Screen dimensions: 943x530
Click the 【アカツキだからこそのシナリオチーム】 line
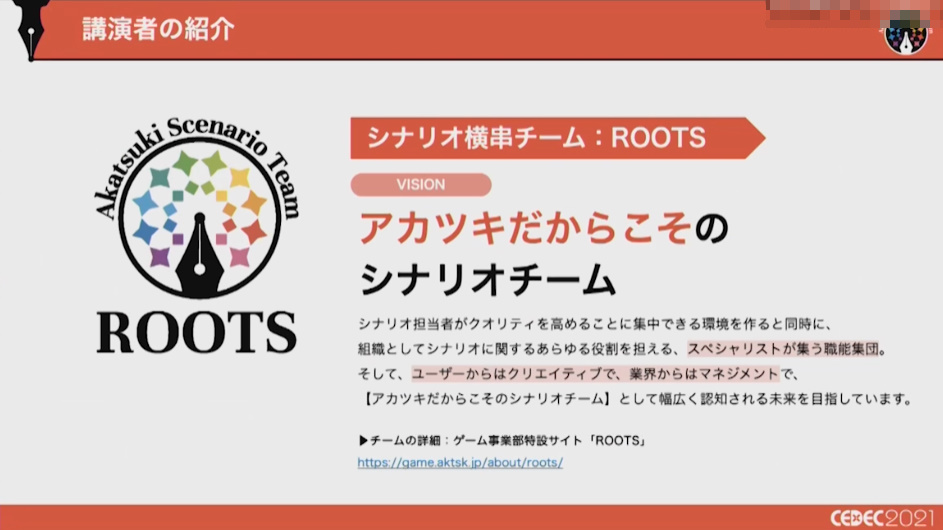pos(637,399)
